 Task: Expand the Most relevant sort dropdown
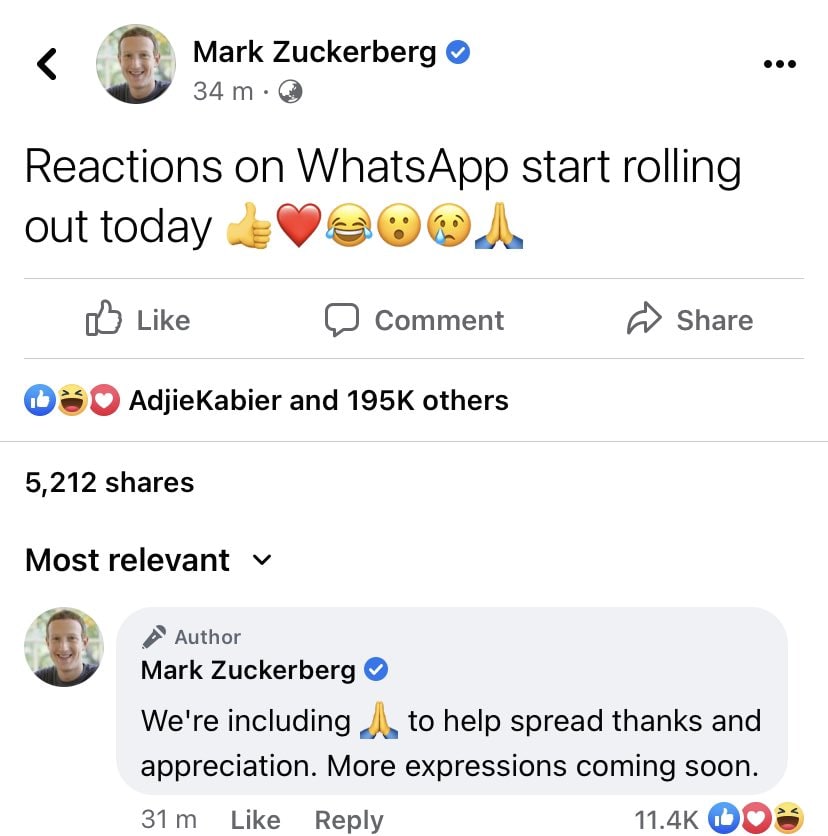(x=148, y=560)
